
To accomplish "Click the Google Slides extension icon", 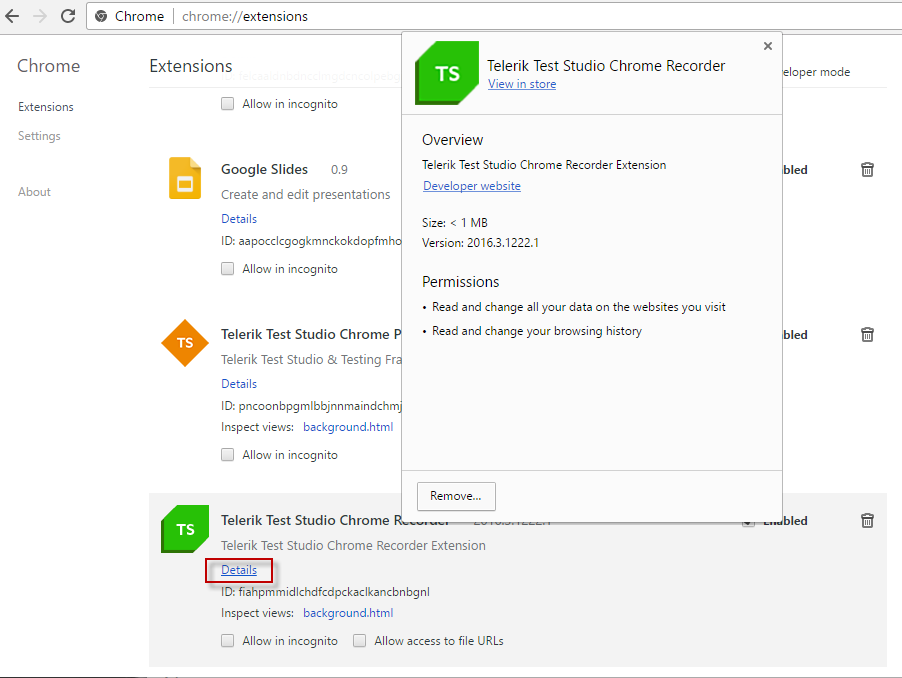I will pyautogui.click(x=185, y=179).
